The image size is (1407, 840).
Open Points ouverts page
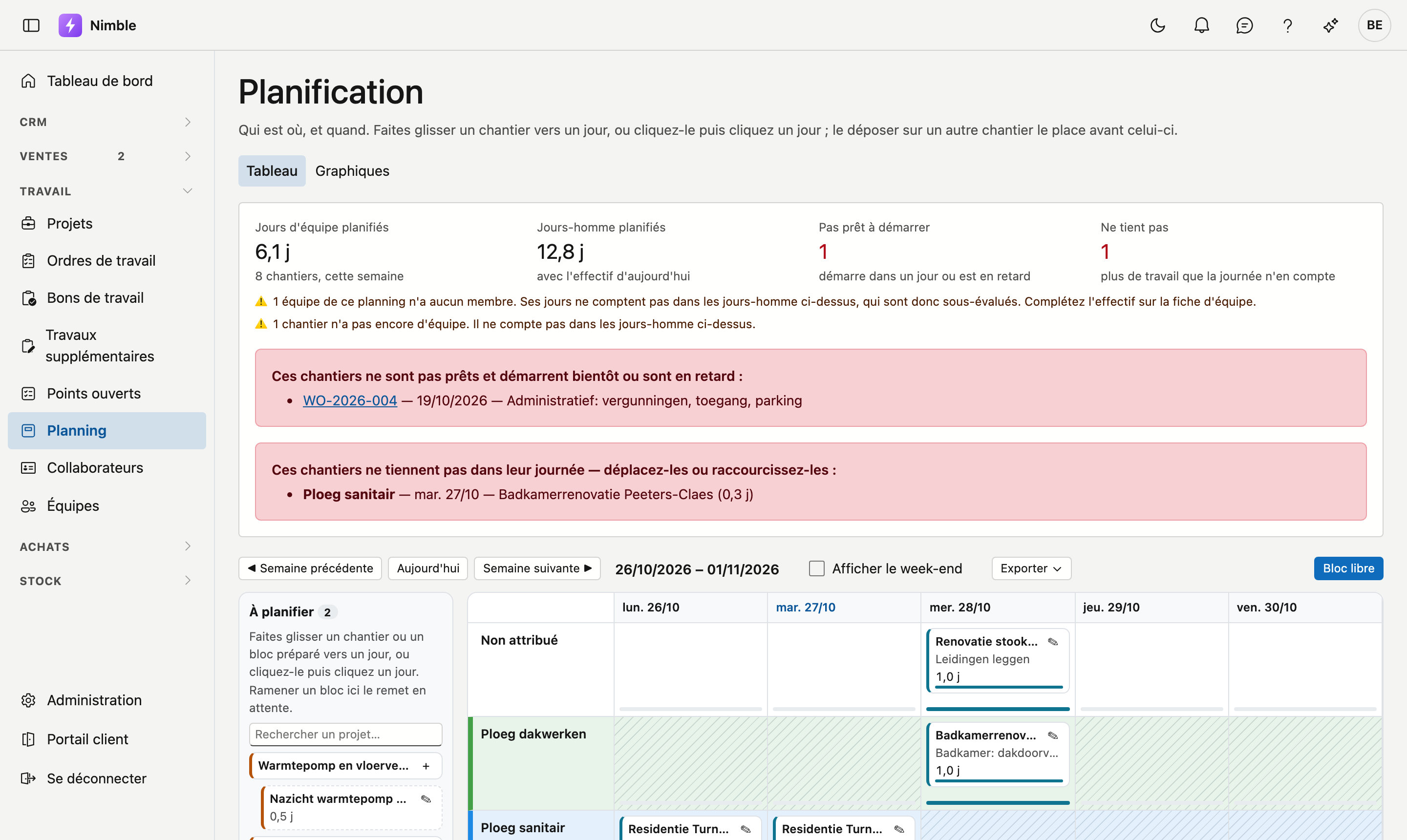(x=107, y=394)
